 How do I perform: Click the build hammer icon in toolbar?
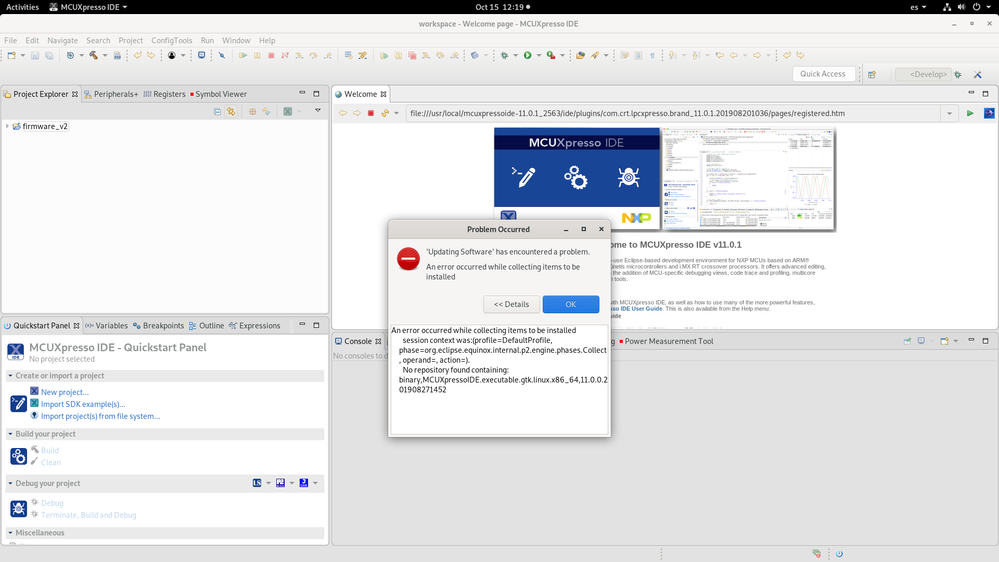(x=94, y=55)
